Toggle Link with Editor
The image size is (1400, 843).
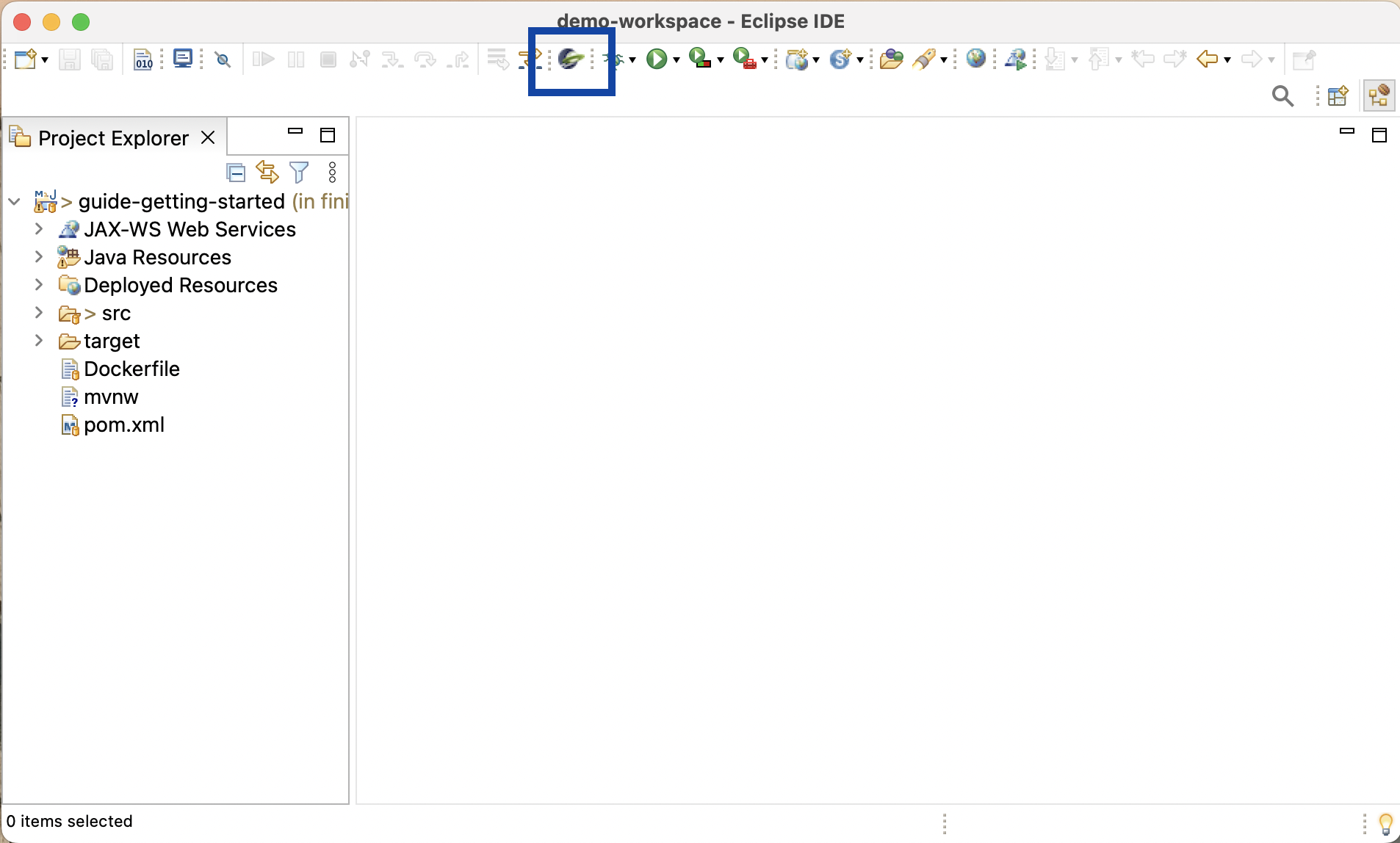(267, 172)
